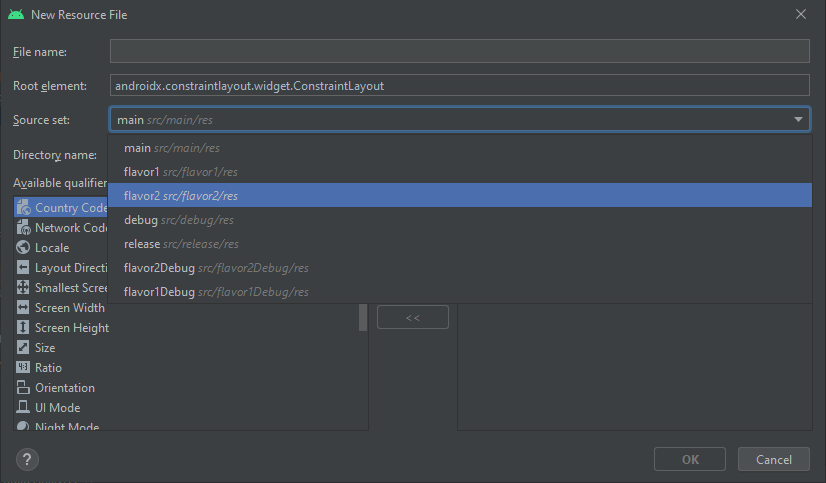Select the Screen Width qualifier icon

pos(23,307)
